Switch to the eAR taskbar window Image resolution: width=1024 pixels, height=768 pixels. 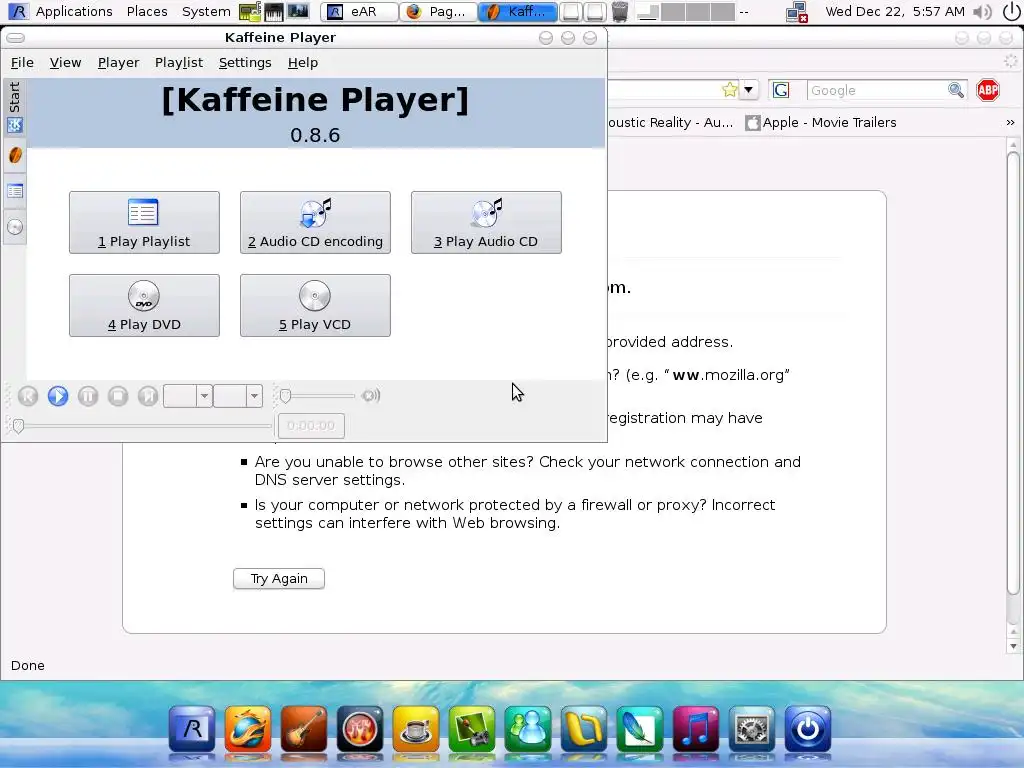click(x=359, y=12)
